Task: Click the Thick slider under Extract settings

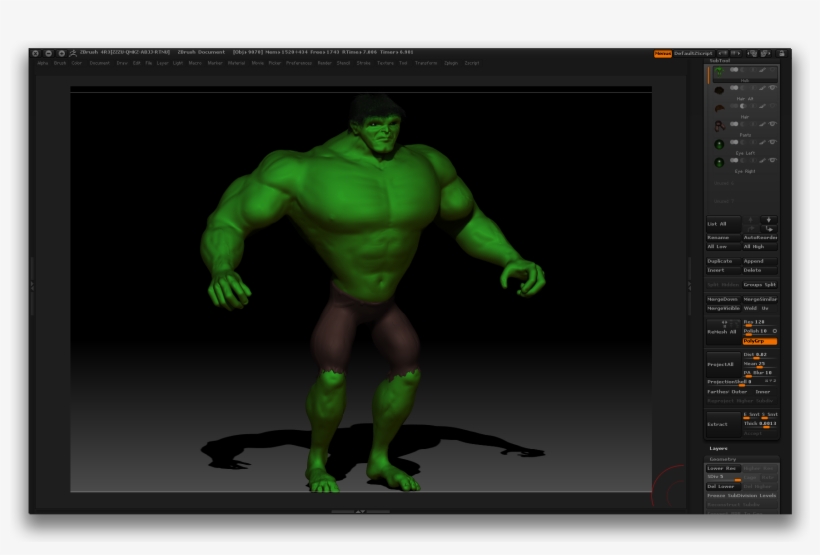Action: click(760, 424)
